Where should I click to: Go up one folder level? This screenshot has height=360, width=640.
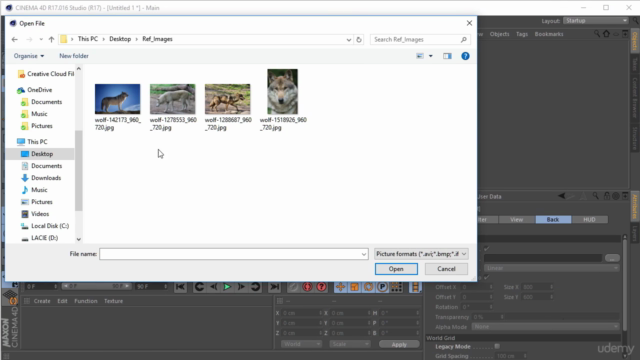click(51, 40)
